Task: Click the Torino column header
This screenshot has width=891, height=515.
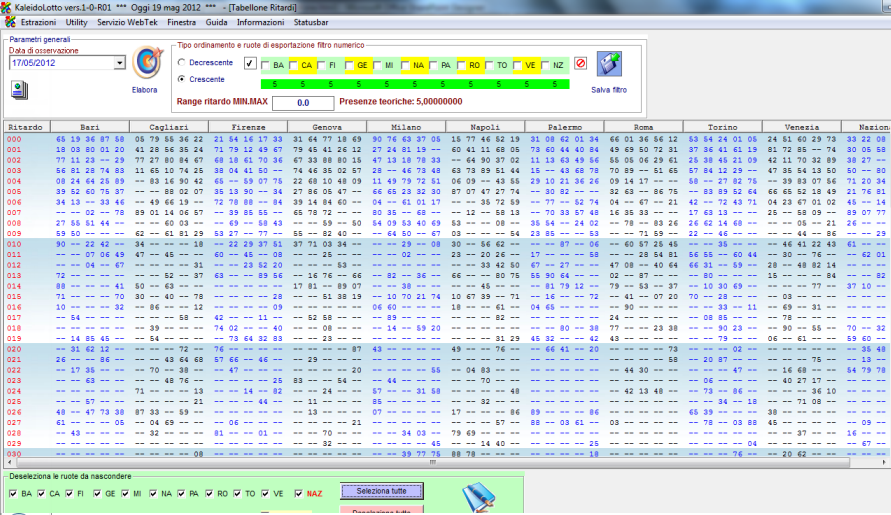Action: pyautogui.click(x=722, y=127)
